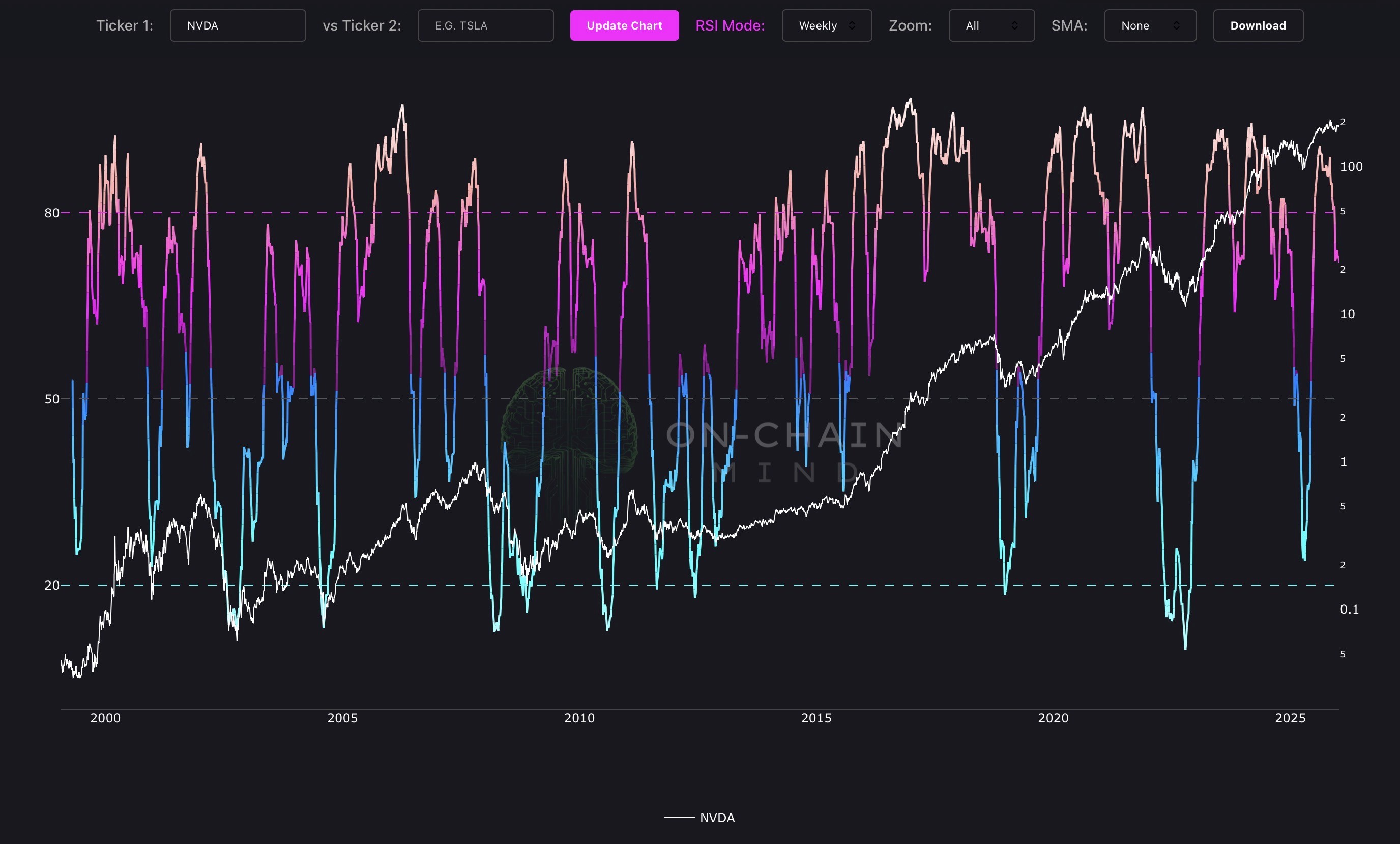Click the 80 RSI level axis label

coord(52,213)
